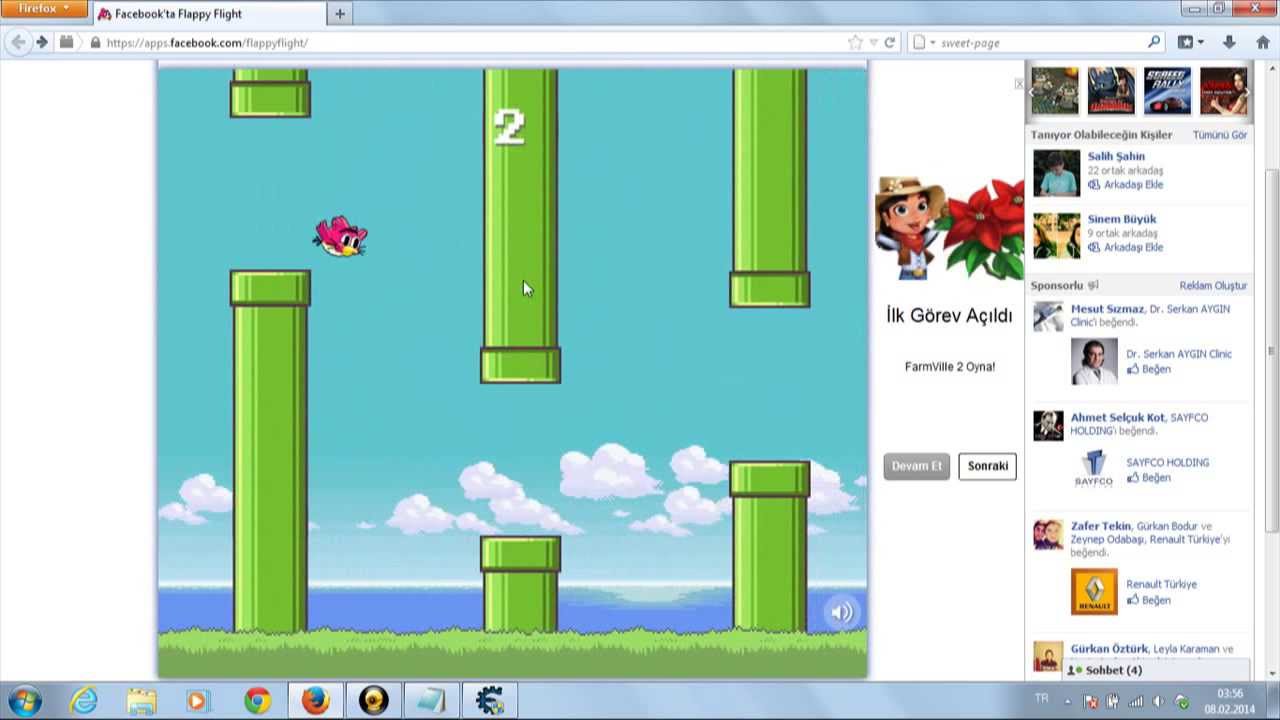Click the Sonraki button
1280x720 pixels.
[988, 466]
